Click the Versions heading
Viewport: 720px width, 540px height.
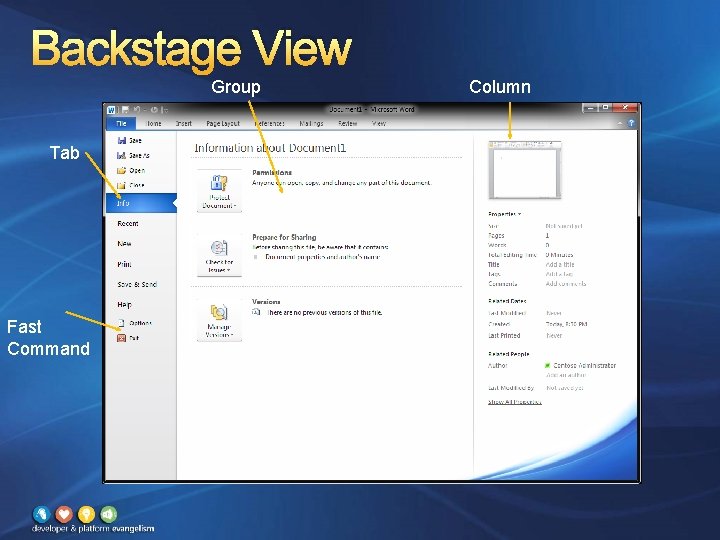click(266, 302)
